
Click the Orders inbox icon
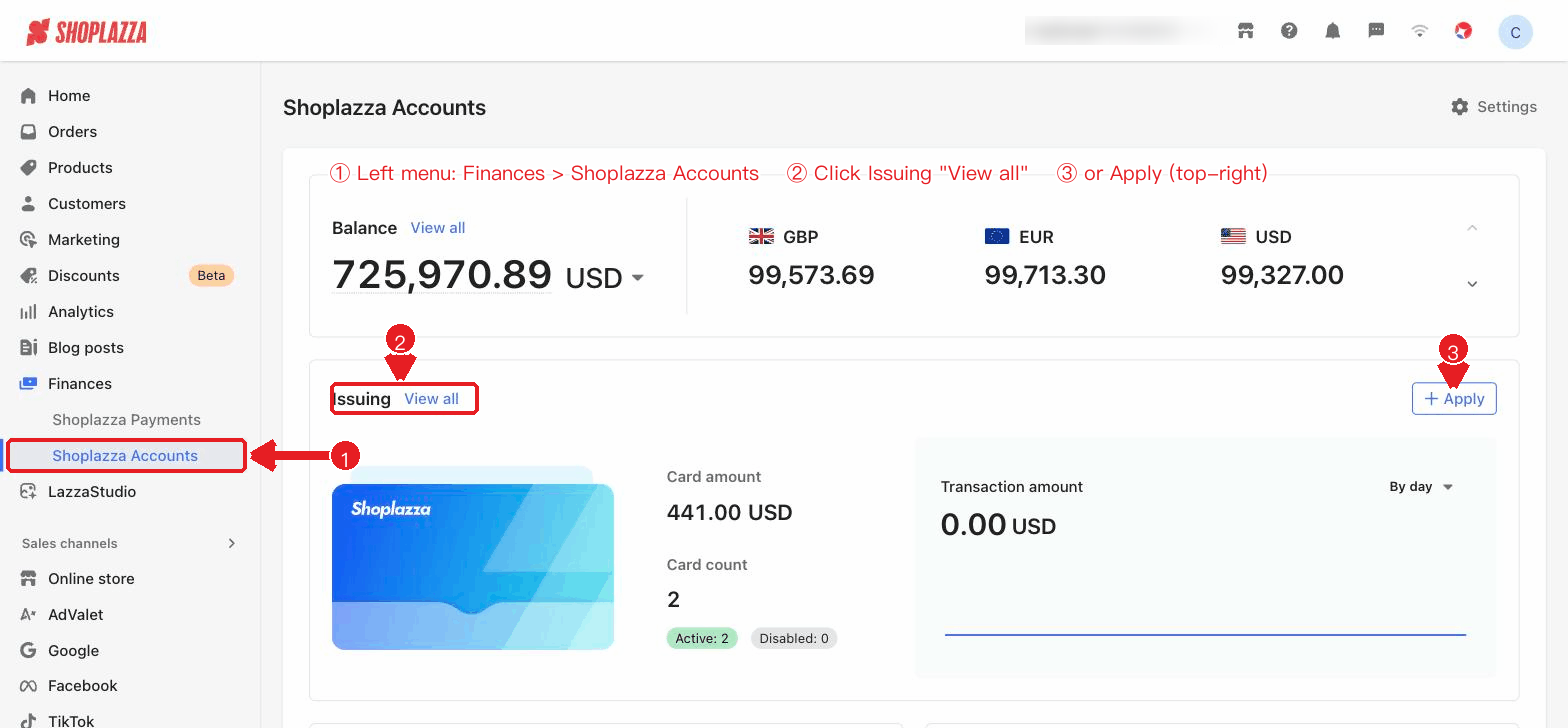(29, 132)
